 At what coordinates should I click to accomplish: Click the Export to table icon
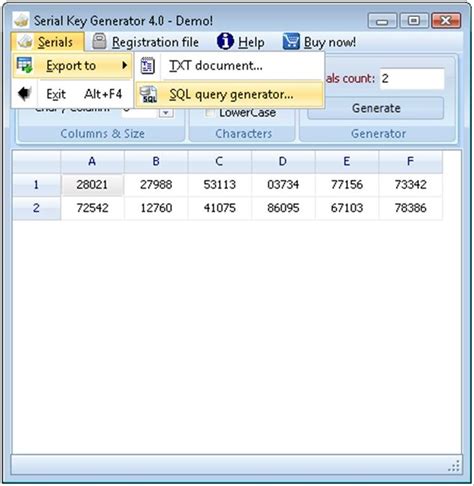pyautogui.click(x=25, y=65)
